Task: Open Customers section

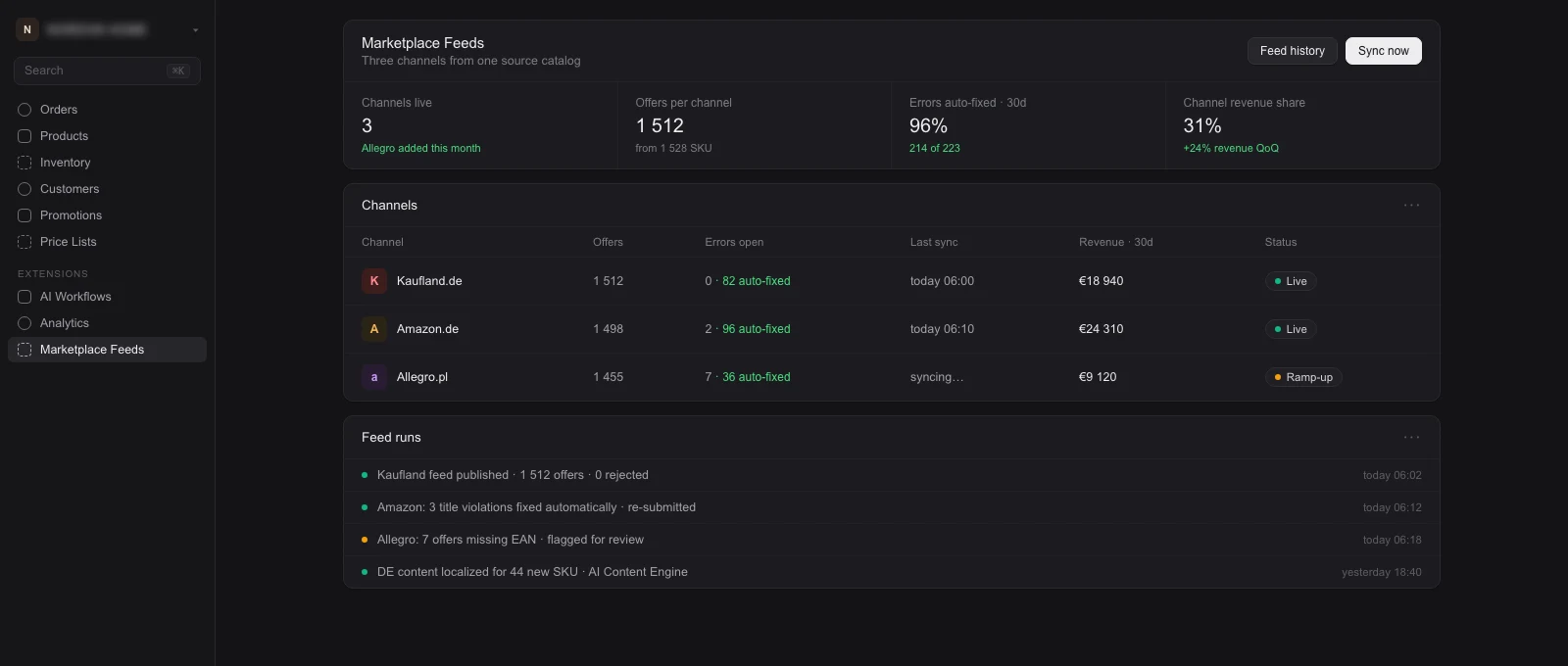Action: click(107, 189)
